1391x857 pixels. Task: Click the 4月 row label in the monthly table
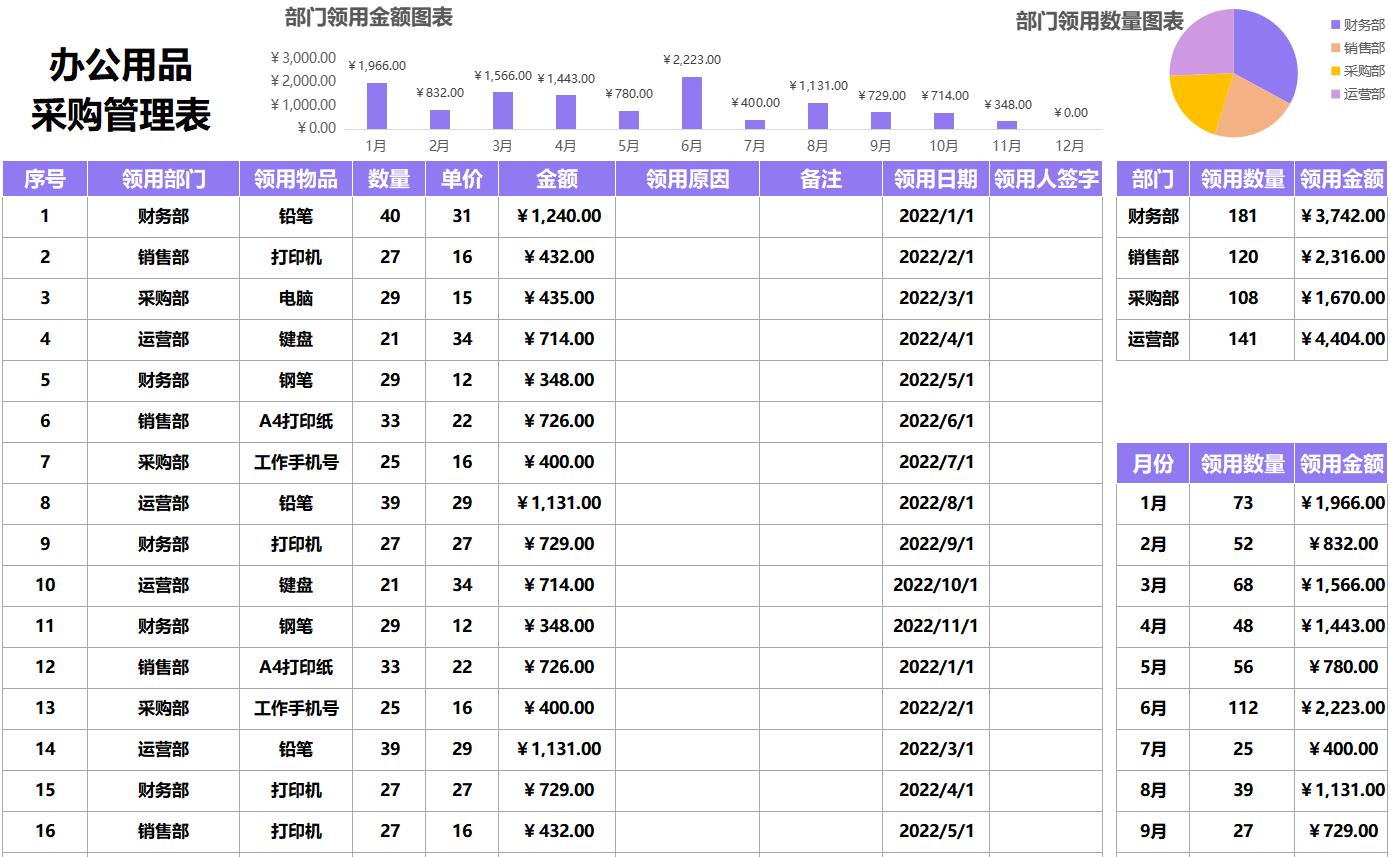tap(1153, 626)
